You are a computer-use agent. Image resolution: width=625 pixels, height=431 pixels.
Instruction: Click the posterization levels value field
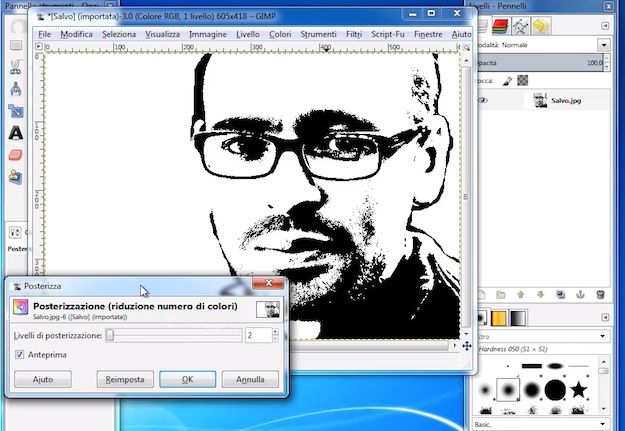point(258,335)
